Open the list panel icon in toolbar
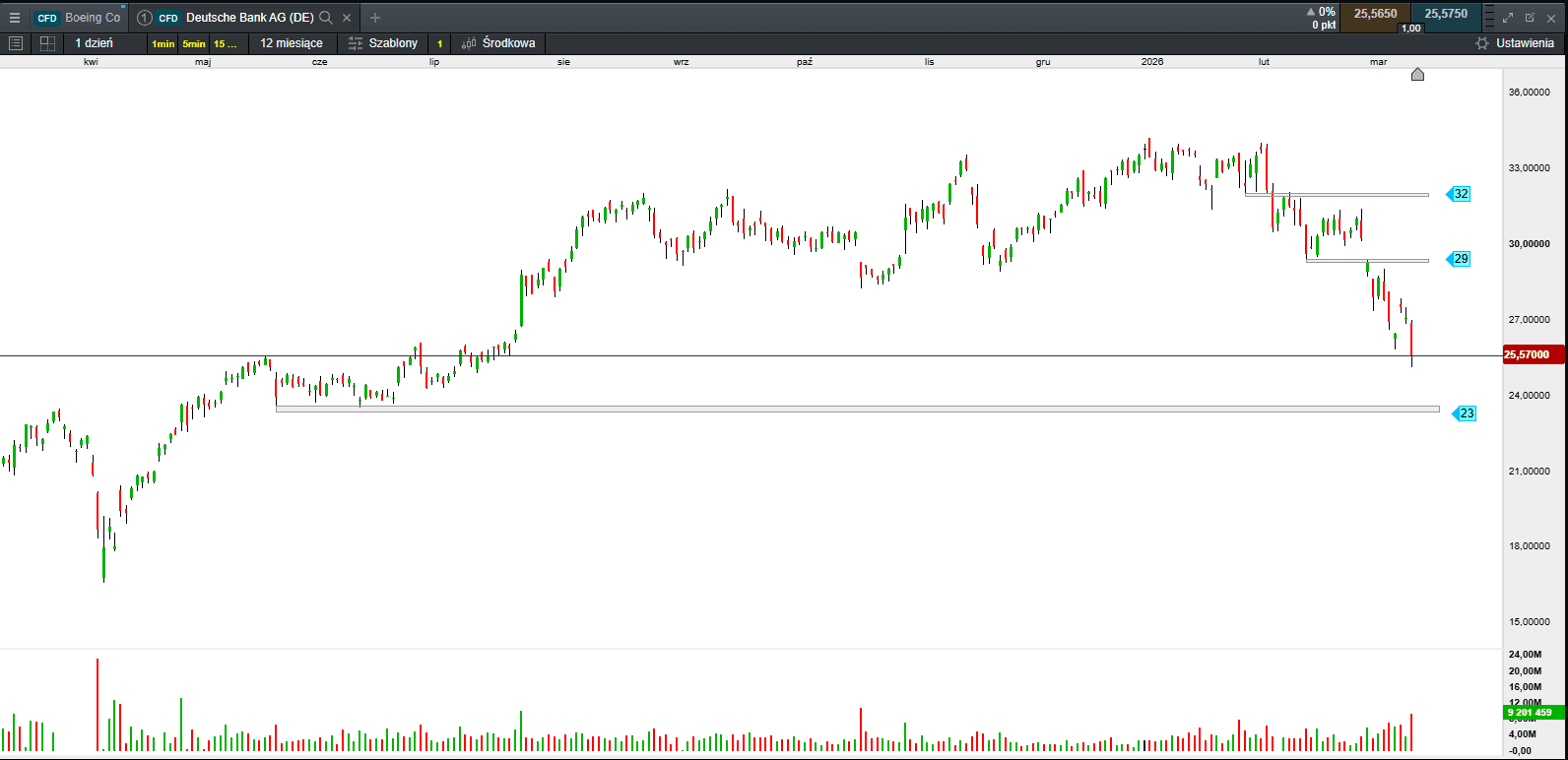The width and height of the screenshot is (1568, 760). tap(16, 43)
